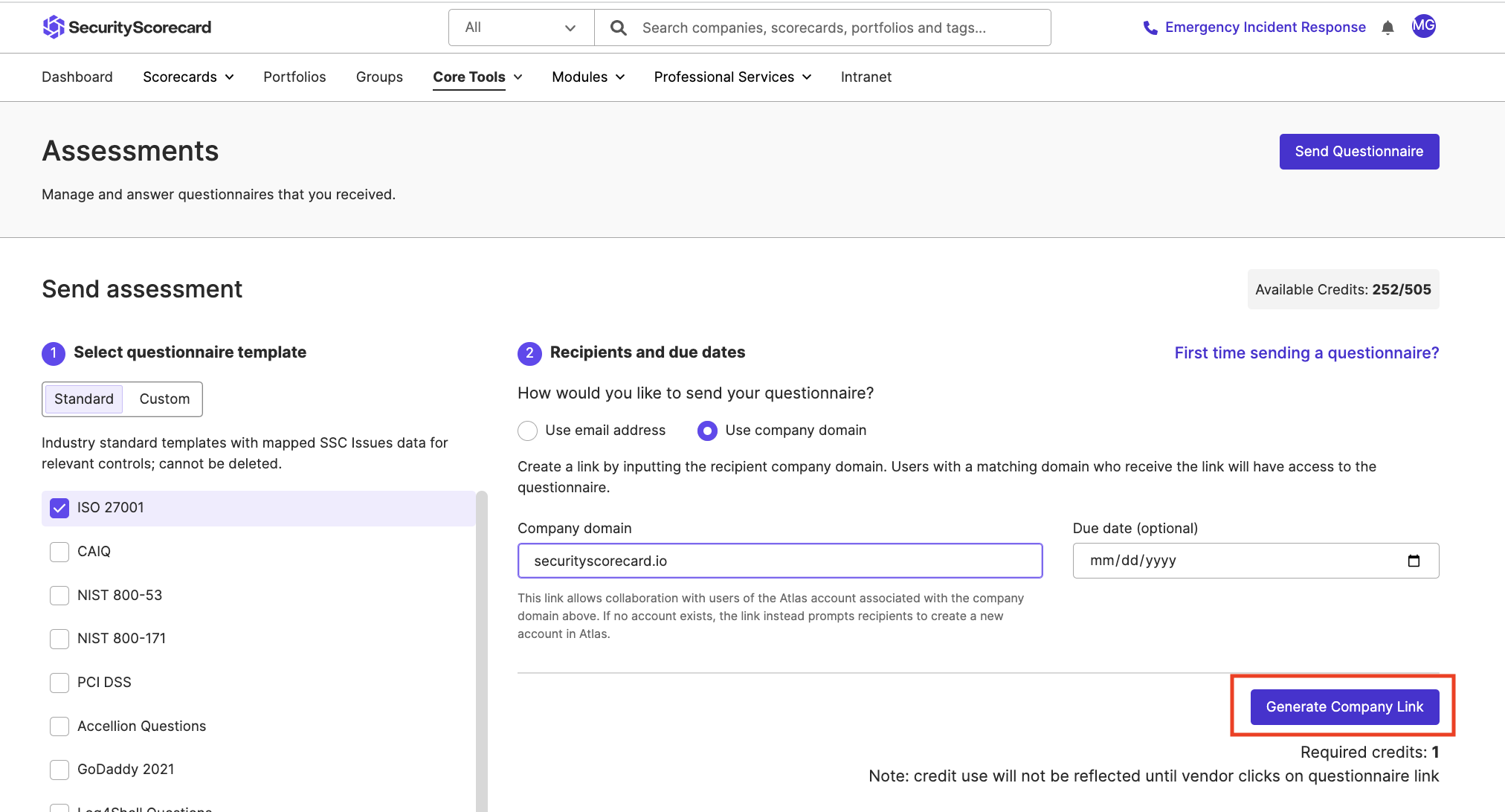Open the All search filter dropdown

click(x=521, y=27)
